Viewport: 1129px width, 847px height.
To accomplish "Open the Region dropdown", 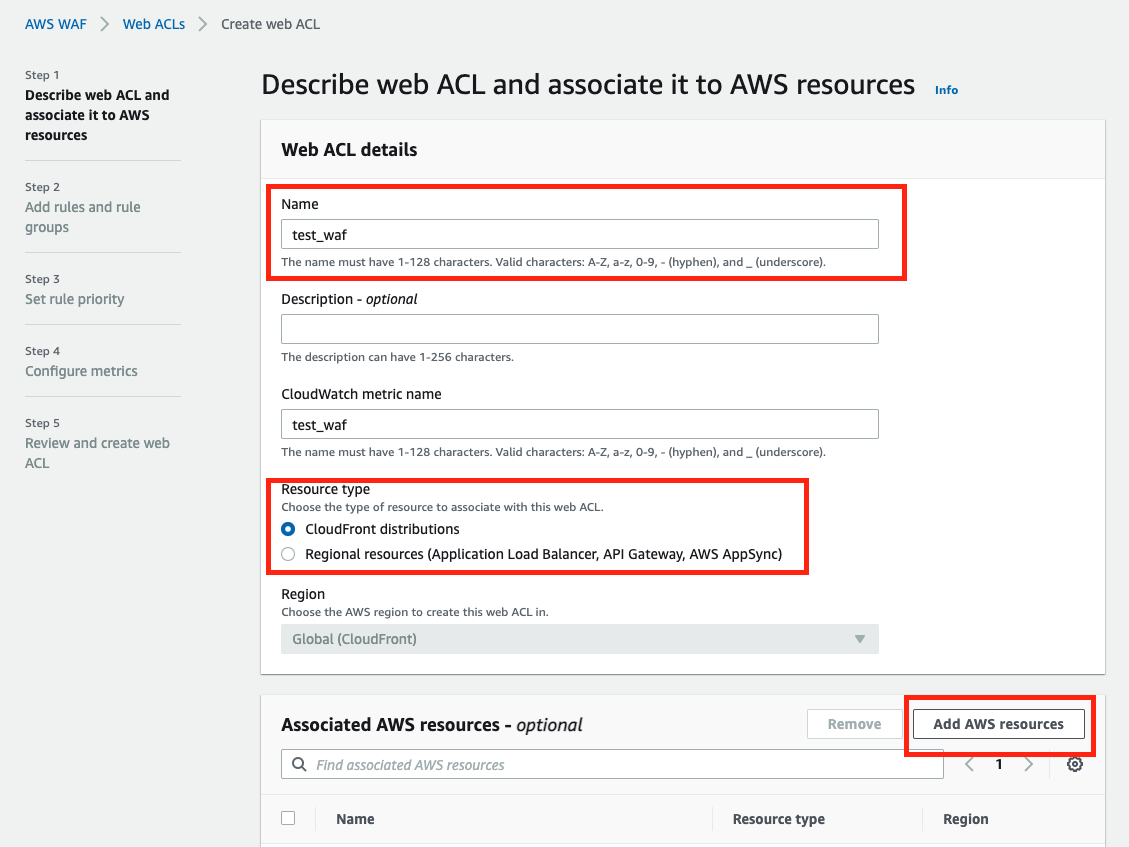I will point(579,639).
